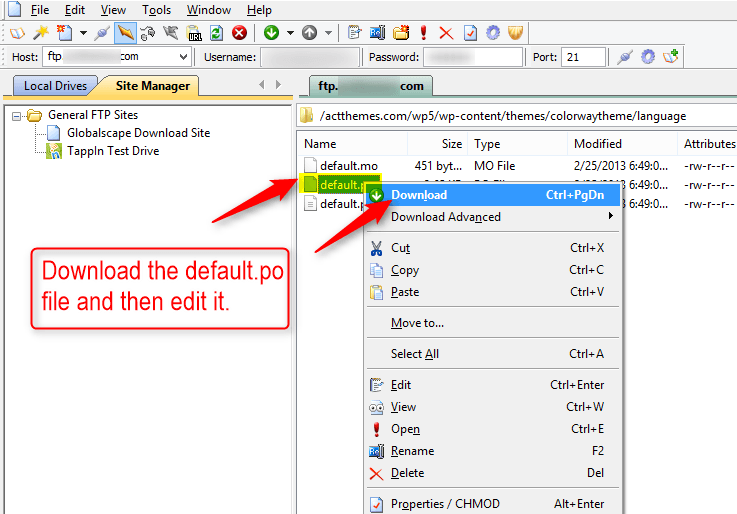Image resolution: width=737 pixels, height=514 pixels.
Task: Sort by Name column header
Action: (353, 144)
